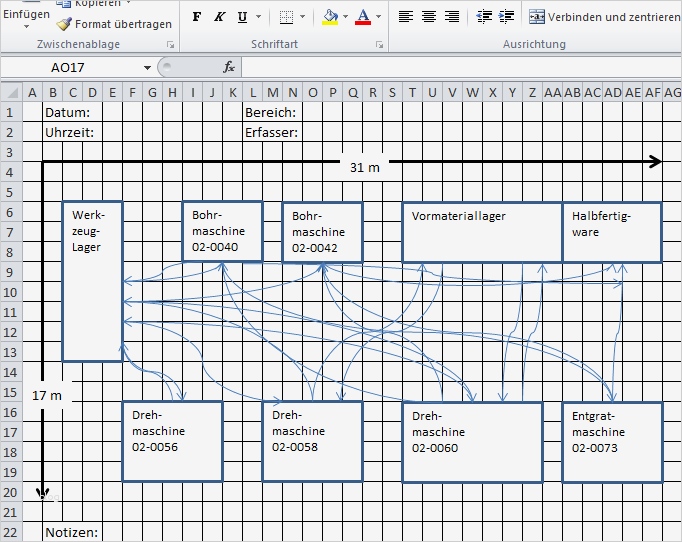682x542 pixels.
Task: Align text right
Action: [x=452, y=17]
